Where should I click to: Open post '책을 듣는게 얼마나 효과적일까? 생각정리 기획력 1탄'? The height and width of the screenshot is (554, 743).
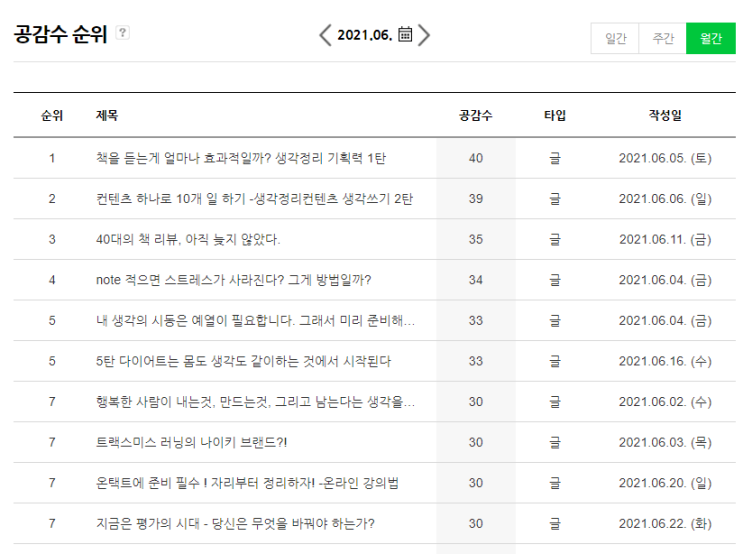(241, 158)
